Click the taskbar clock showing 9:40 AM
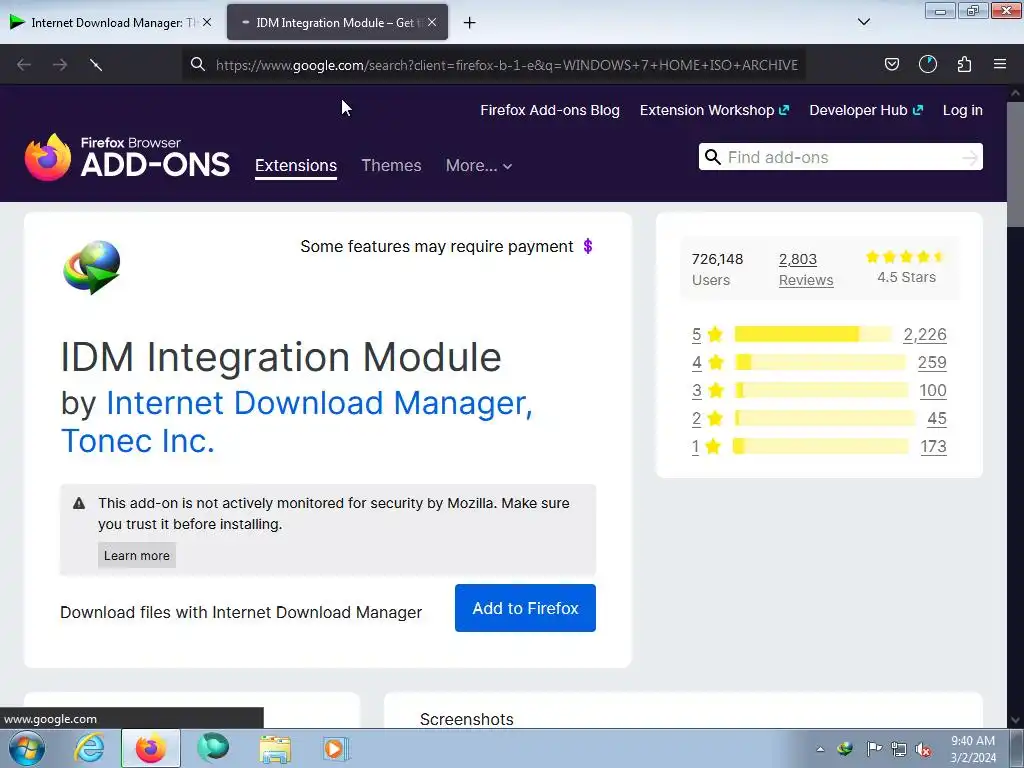This screenshot has height=768, width=1024. tap(973, 749)
